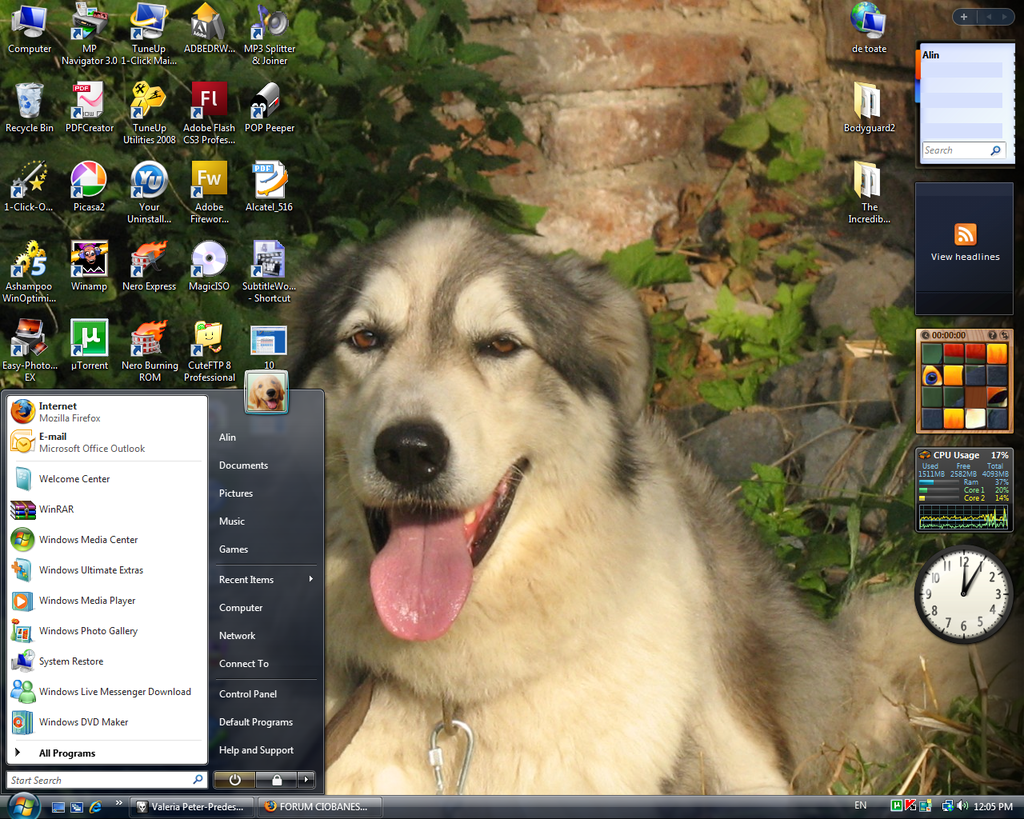This screenshot has width=1024, height=819.
Task: Select the 1-Click-Optimizer desktop icon
Action: tap(29, 187)
